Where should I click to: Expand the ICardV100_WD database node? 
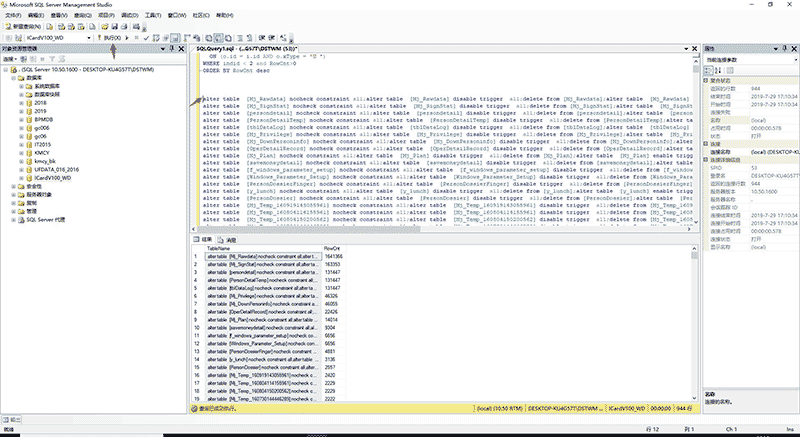coord(21,178)
